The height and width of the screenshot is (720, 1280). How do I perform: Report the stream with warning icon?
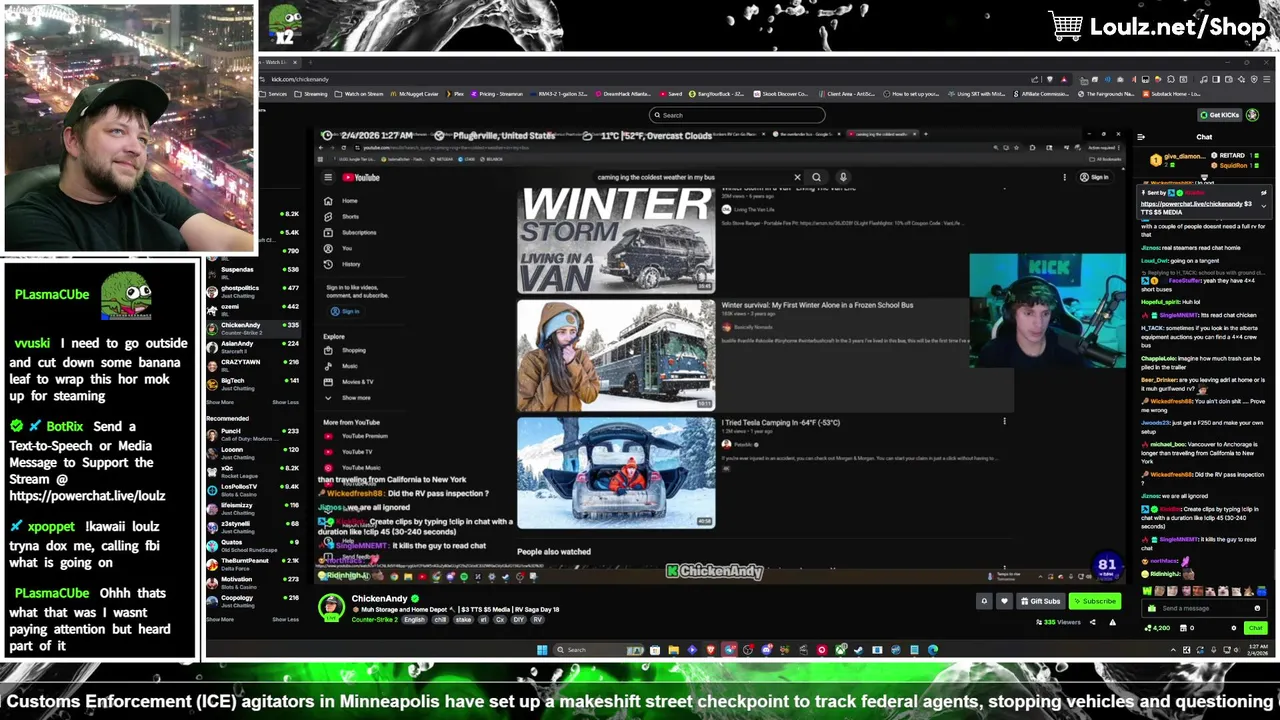pos(1112,622)
